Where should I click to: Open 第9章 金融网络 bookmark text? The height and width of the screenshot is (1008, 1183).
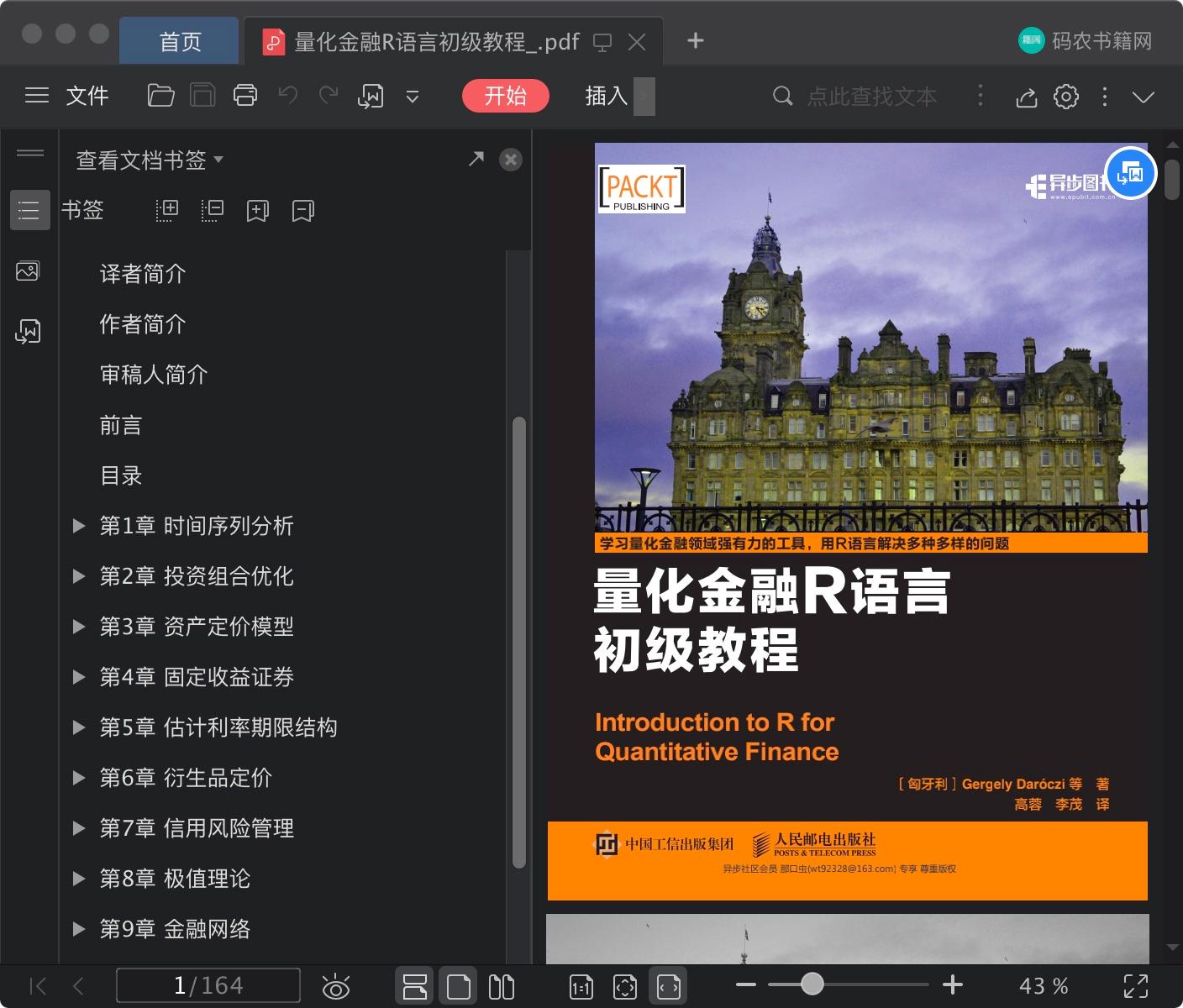[175, 929]
